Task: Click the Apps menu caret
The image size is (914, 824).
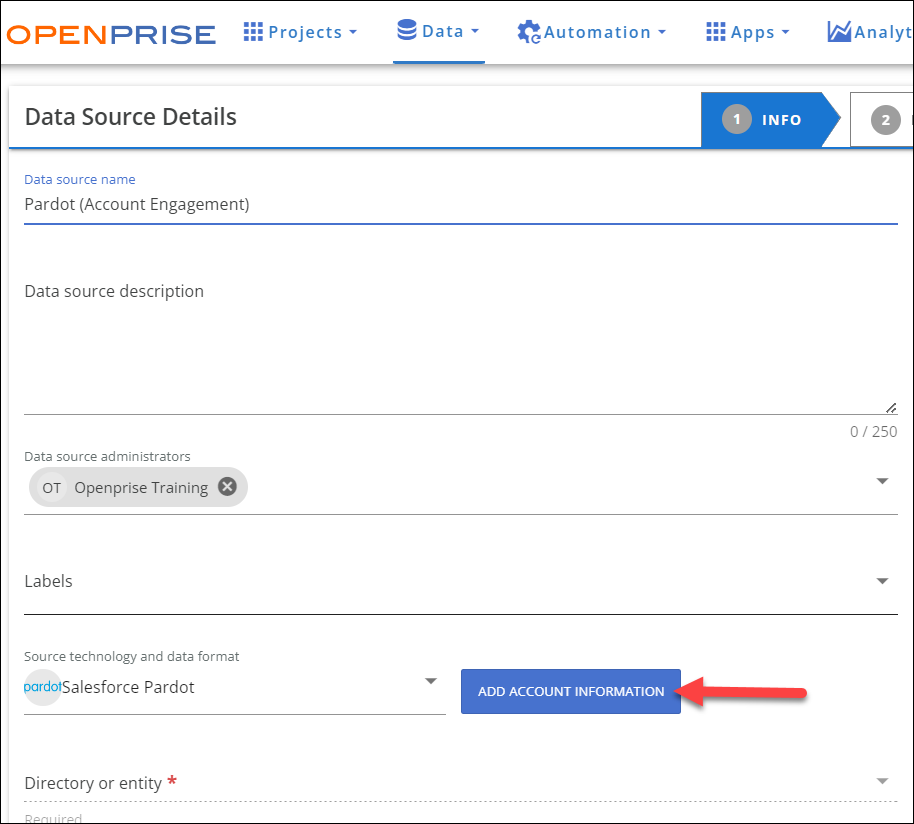Action: 785,32
